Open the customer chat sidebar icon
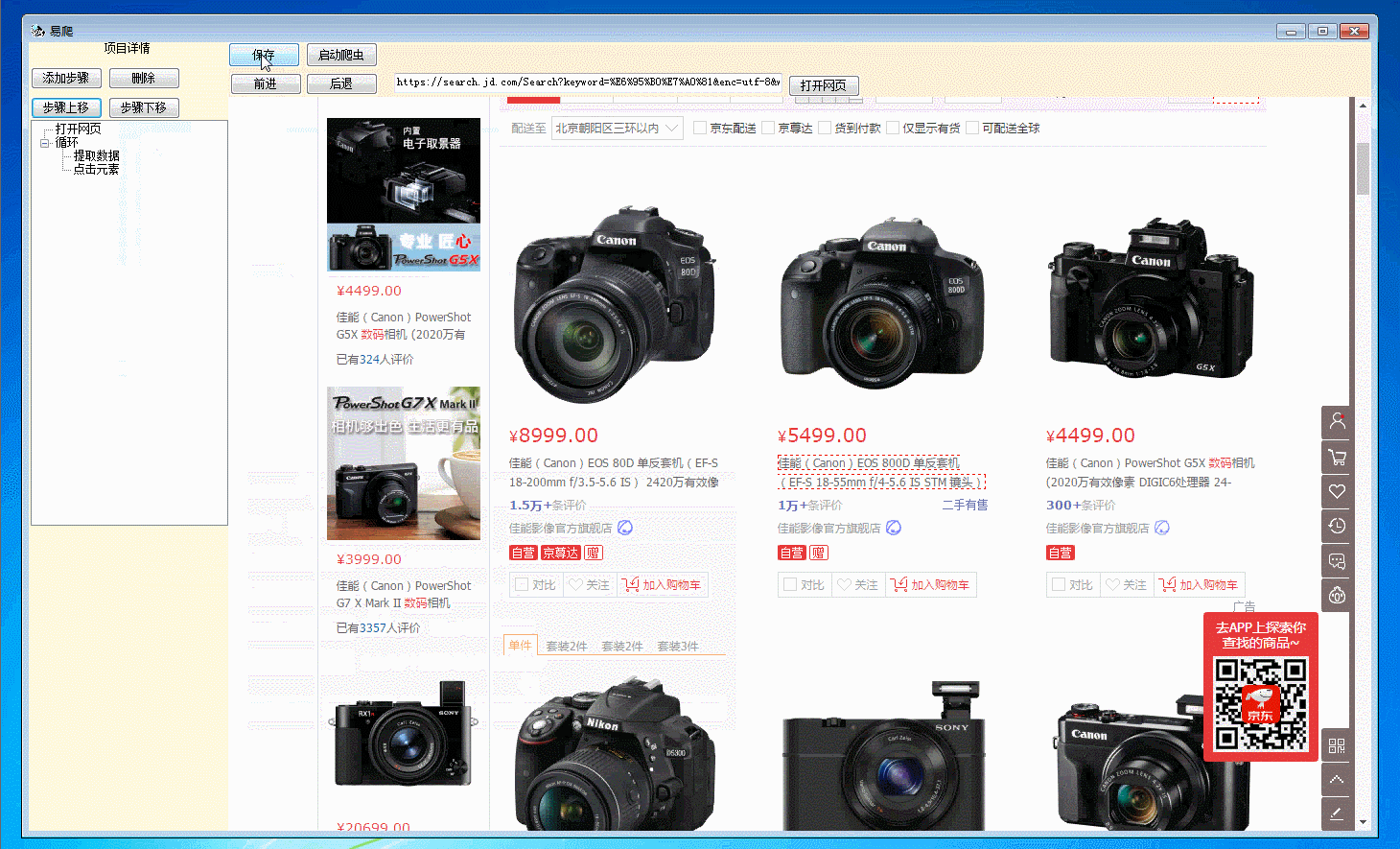This screenshot has width=1400, height=849. [1337, 560]
